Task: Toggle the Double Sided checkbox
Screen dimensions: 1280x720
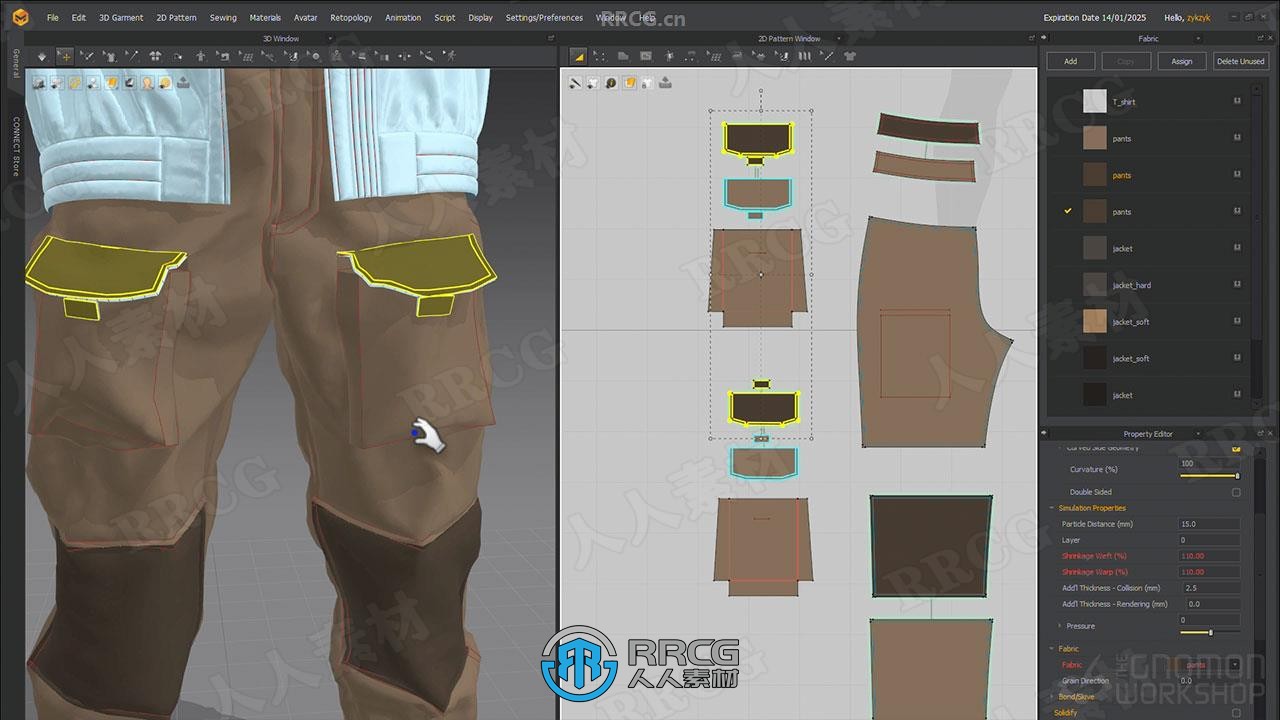Action: point(1236,492)
